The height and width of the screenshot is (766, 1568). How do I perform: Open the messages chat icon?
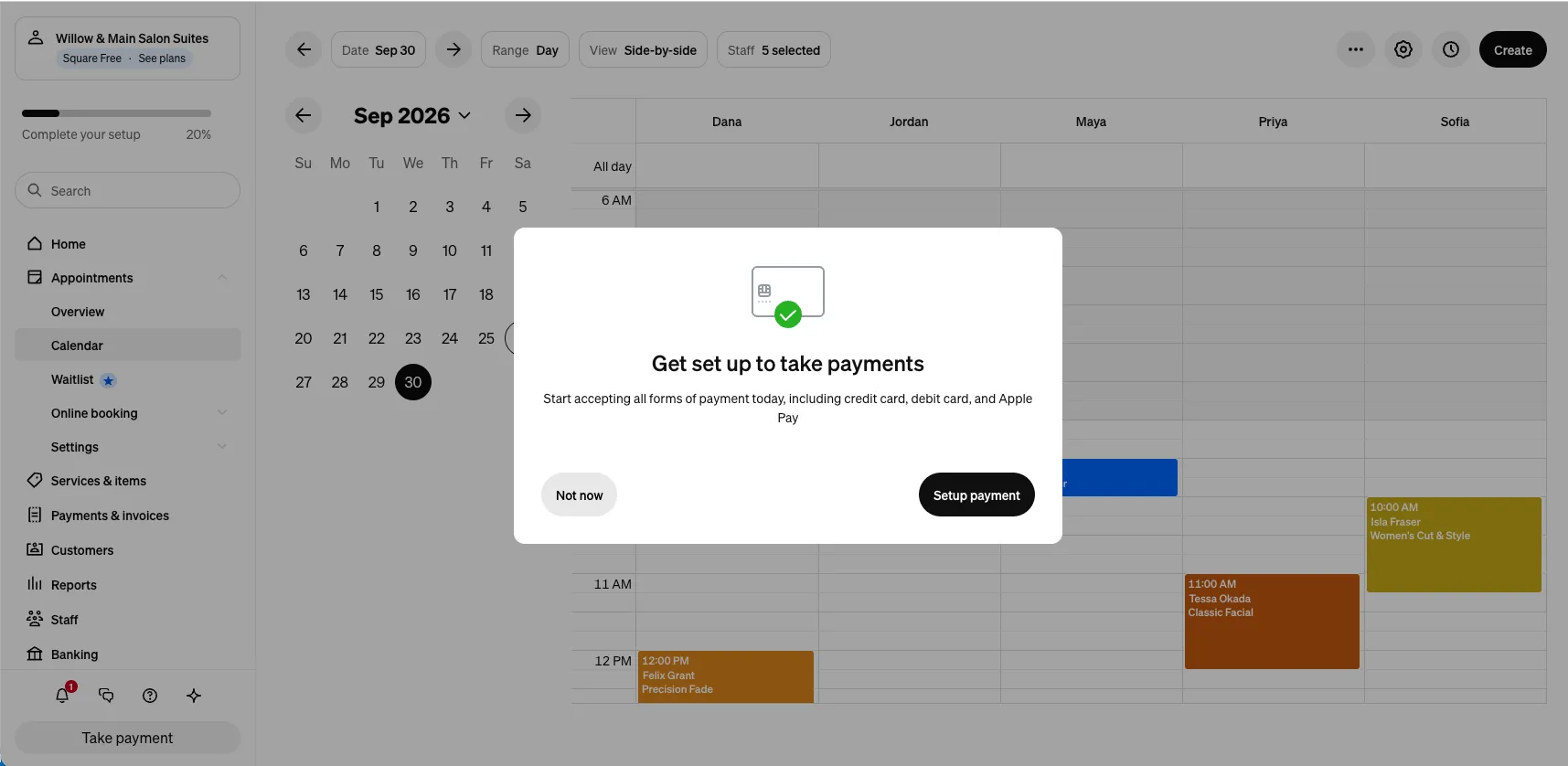(106, 696)
